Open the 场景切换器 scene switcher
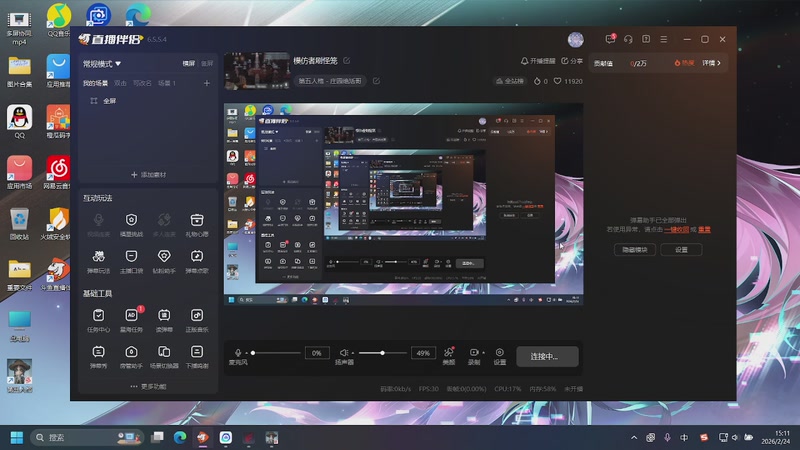 (x=164, y=357)
